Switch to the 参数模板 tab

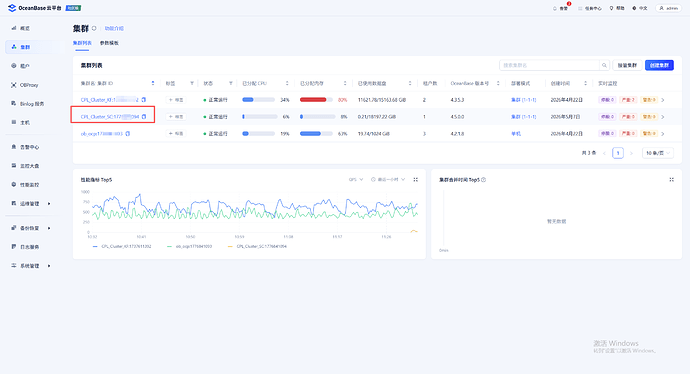pos(109,43)
